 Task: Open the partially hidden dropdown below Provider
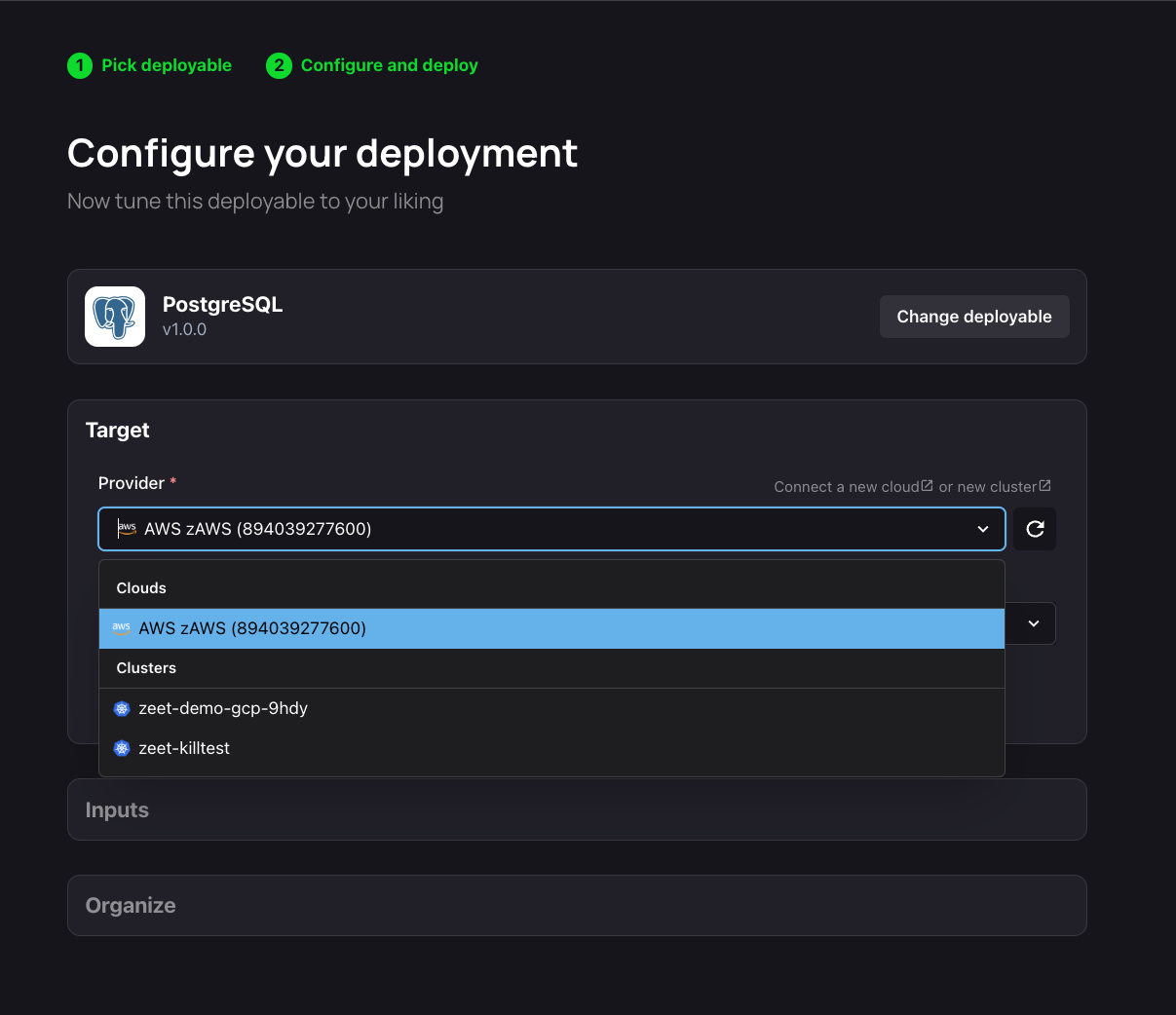click(x=1034, y=623)
